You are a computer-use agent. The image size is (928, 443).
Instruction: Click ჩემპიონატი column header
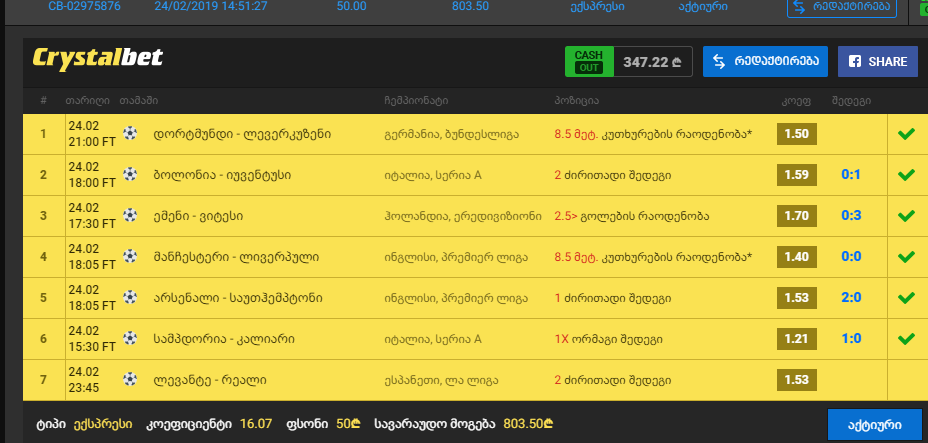point(416,101)
